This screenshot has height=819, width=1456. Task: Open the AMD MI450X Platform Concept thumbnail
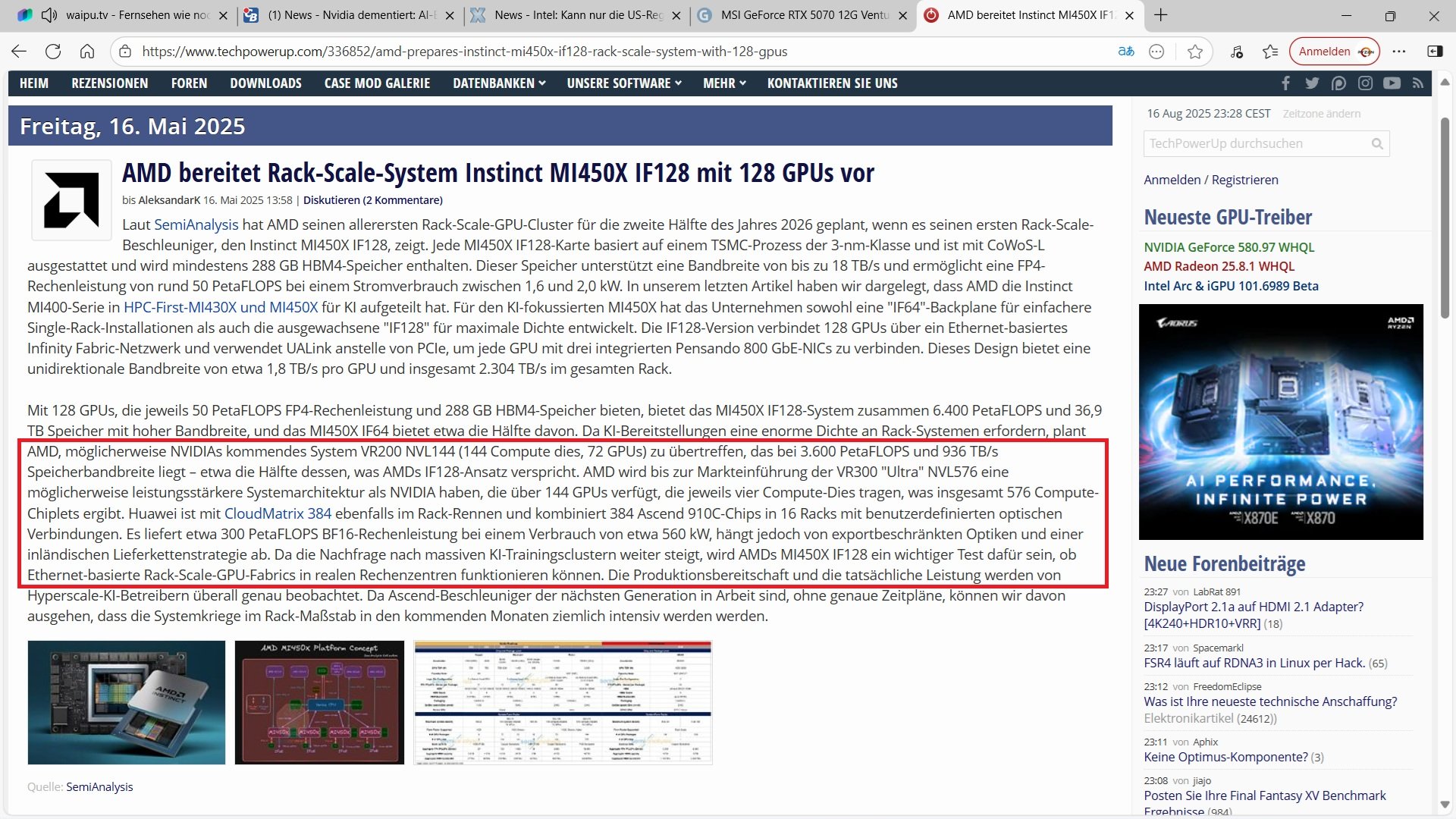(319, 702)
